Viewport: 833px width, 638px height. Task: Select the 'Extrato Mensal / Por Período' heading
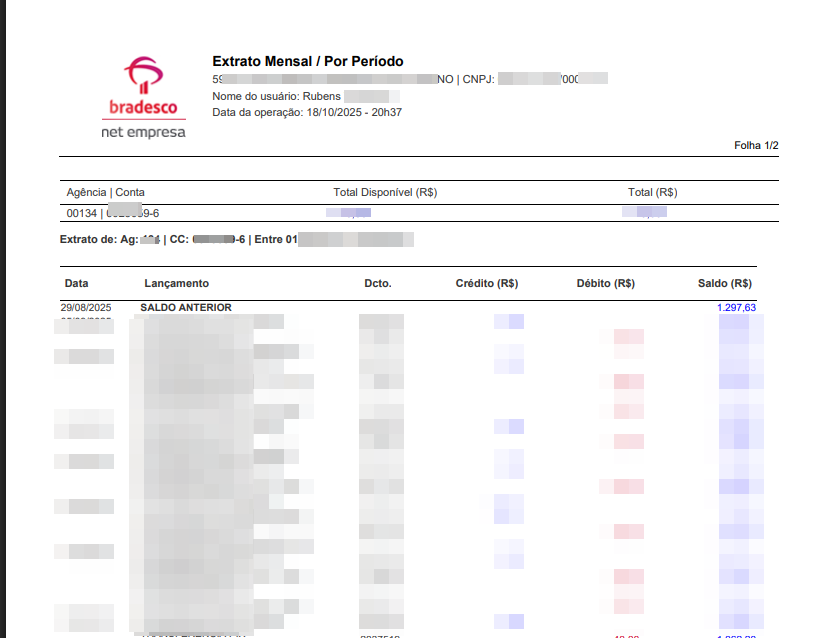(308, 62)
